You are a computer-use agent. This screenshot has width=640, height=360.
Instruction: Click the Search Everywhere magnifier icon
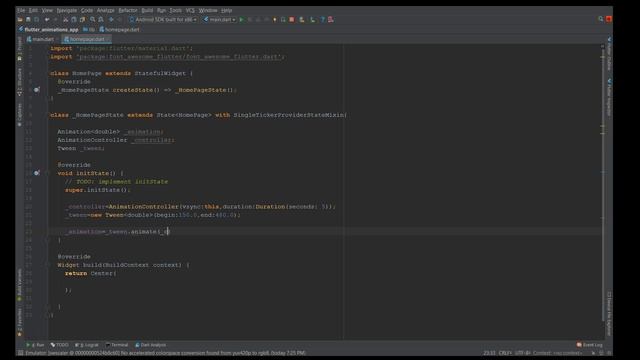[600, 19]
